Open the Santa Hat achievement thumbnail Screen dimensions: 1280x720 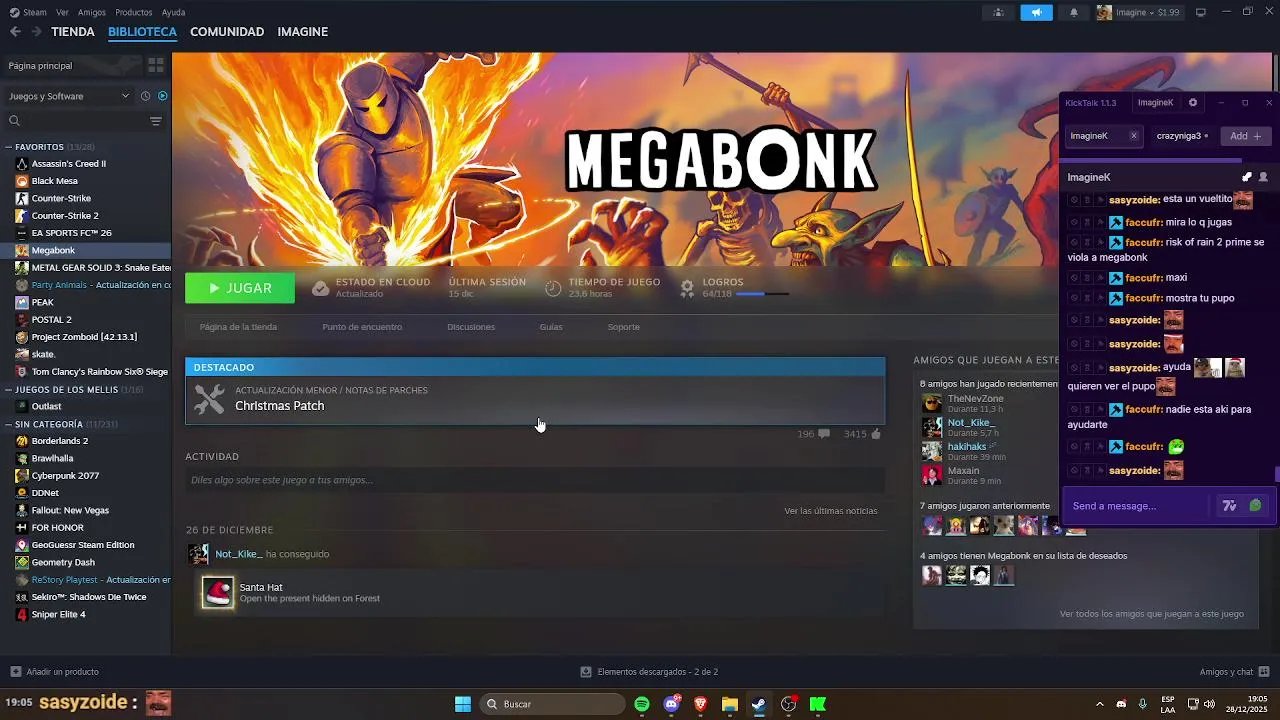pos(217,593)
